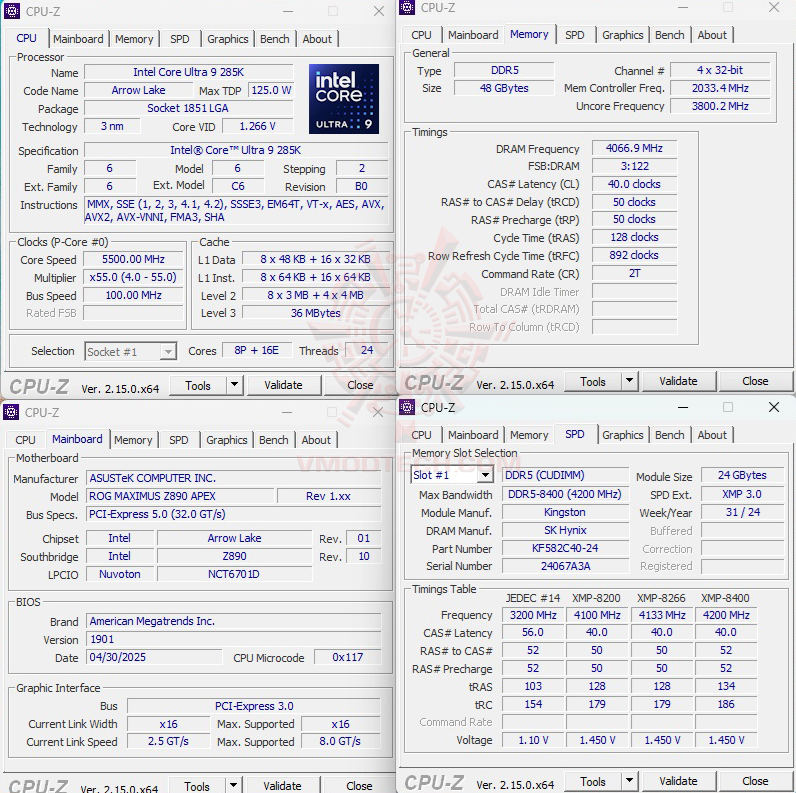
Task: Click the Cores value 8P + 16E
Action: point(256,350)
